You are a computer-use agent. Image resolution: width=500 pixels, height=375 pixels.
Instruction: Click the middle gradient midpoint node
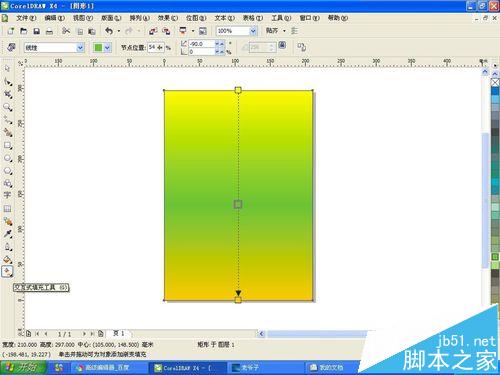click(x=238, y=204)
